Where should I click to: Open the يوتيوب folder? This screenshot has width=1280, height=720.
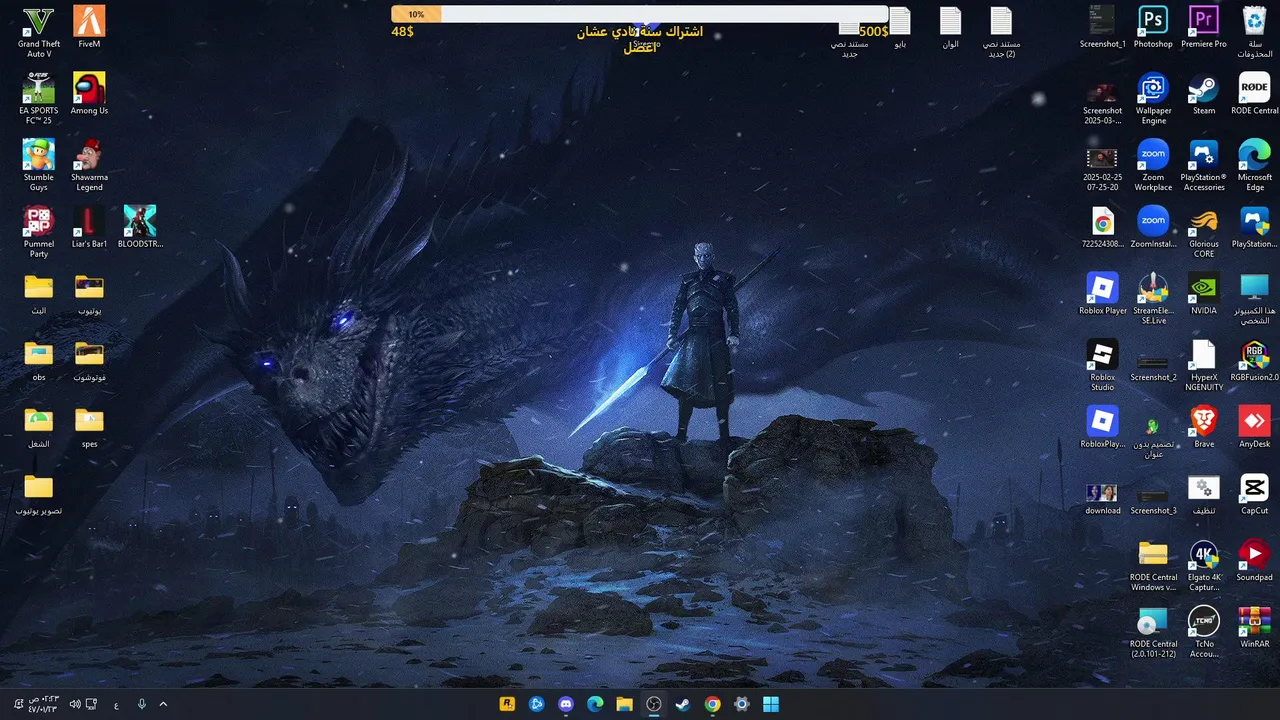point(89,294)
